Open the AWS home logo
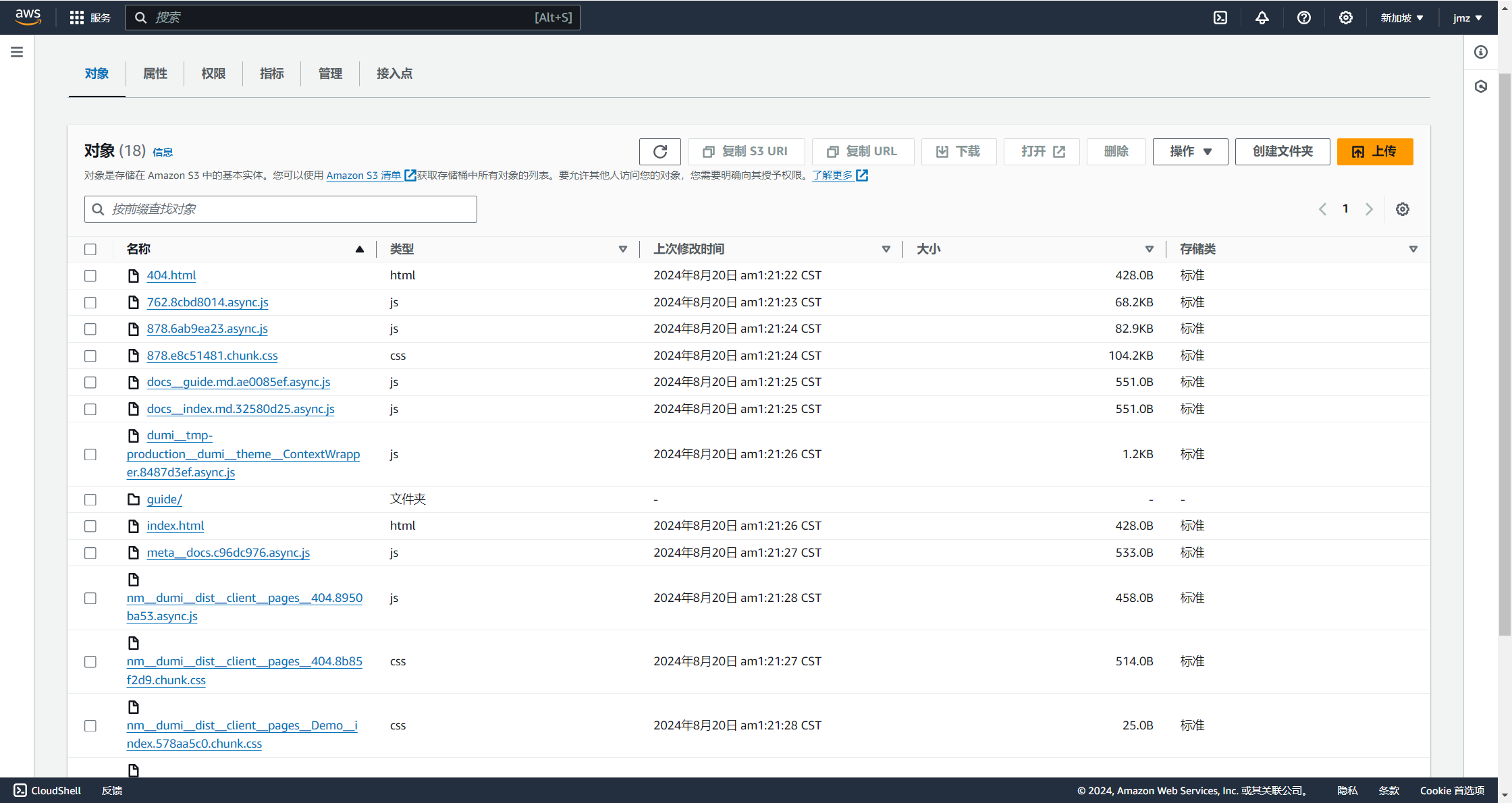Image resolution: width=1512 pixels, height=803 pixels. coord(28,17)
